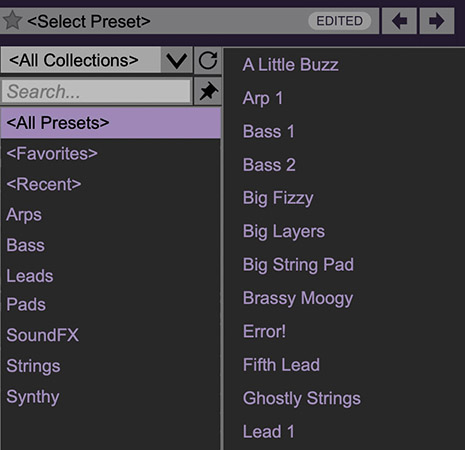Show the Recent presets list
This screenshot has width=465, height=450.
click(44, 184)
